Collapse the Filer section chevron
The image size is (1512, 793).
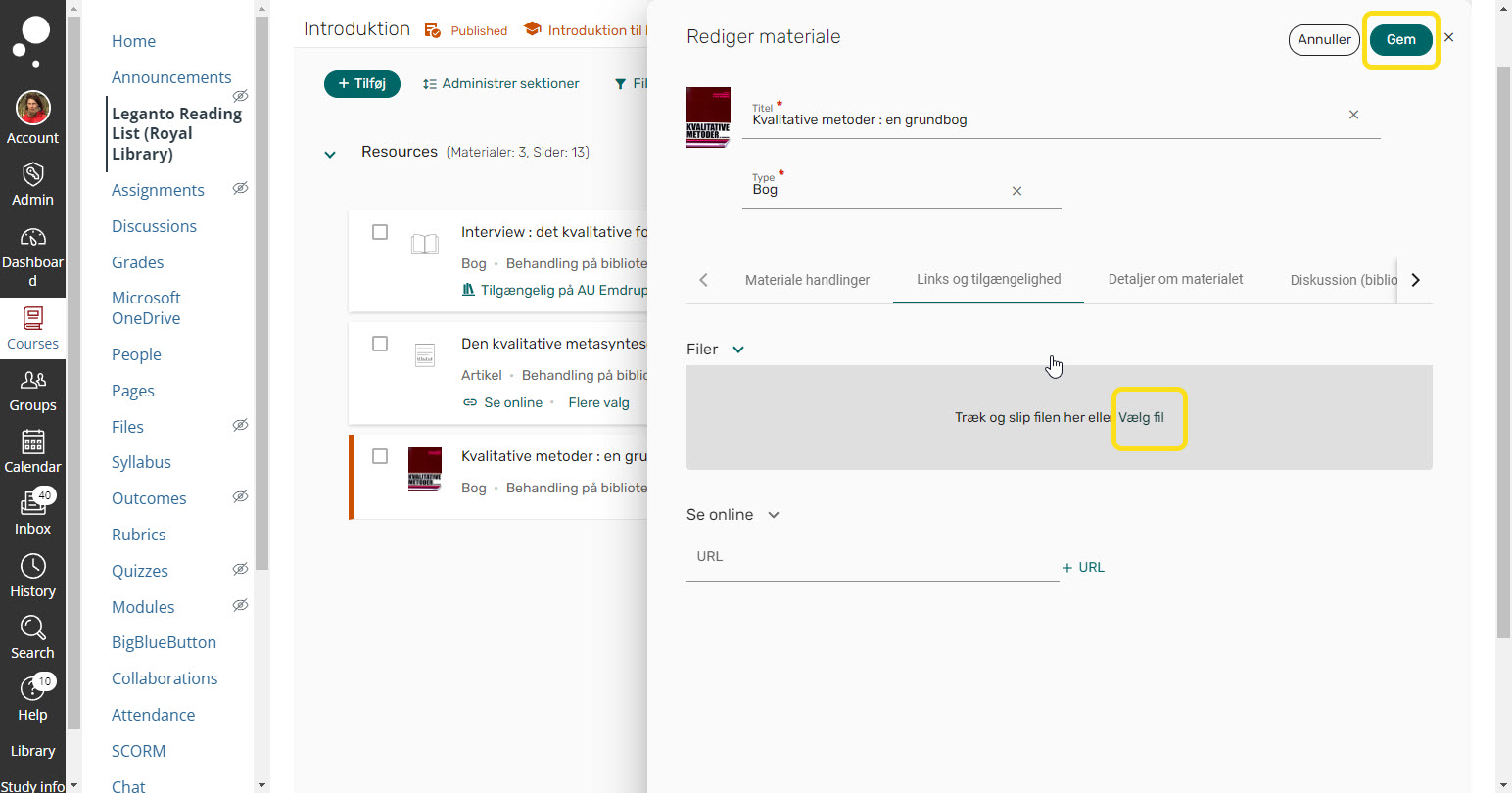[738, 350]
